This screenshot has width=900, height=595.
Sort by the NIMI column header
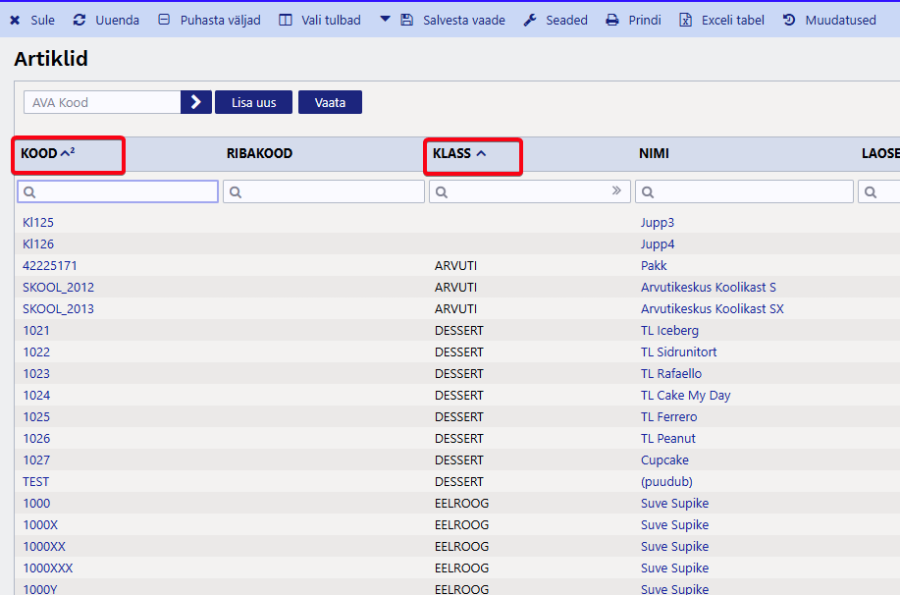654,154
